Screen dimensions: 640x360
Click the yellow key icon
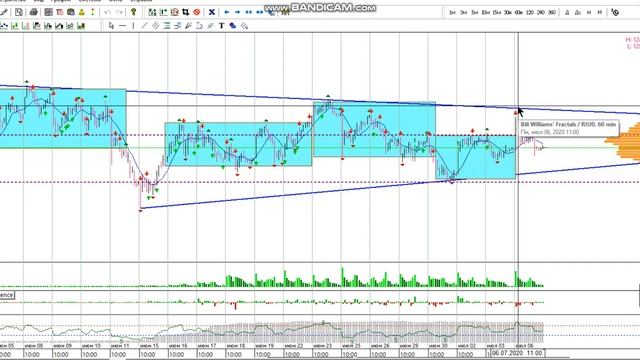[133, 12]
